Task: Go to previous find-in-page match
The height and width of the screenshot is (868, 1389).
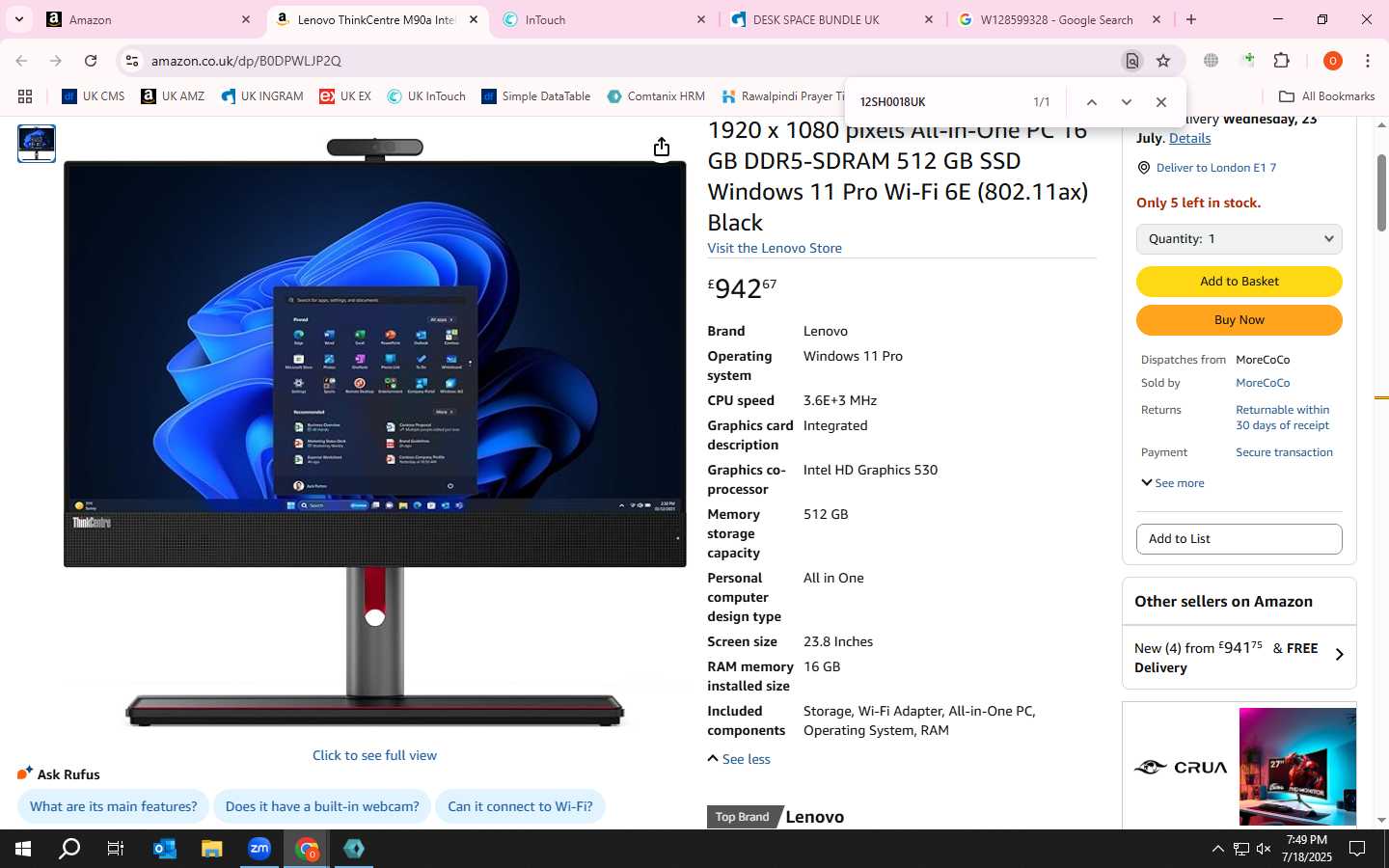Action: [x=1092, y=102]
